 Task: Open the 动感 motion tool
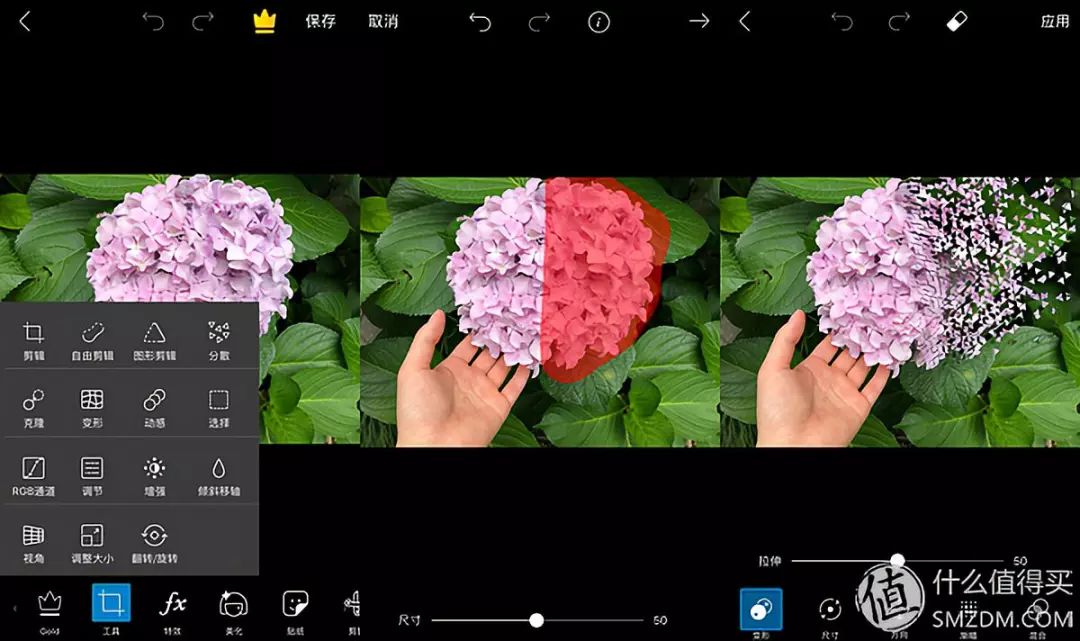(154, 407)
